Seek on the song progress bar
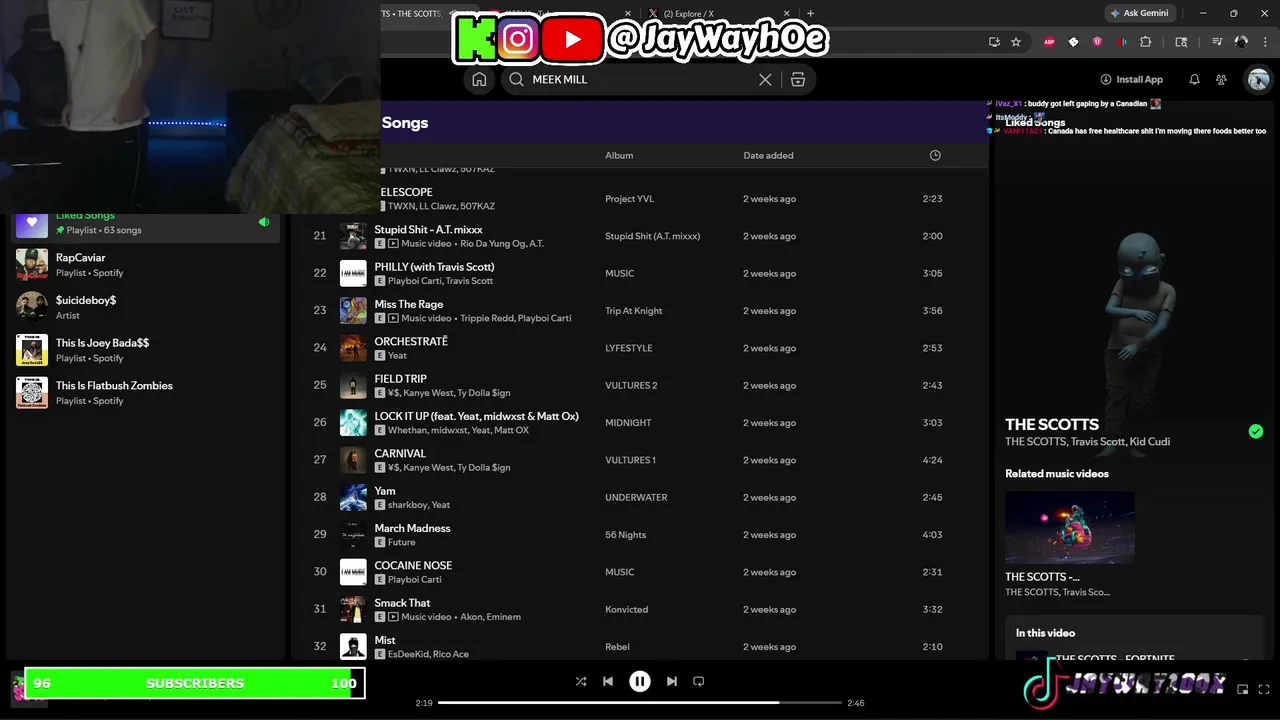 [640, 703]
